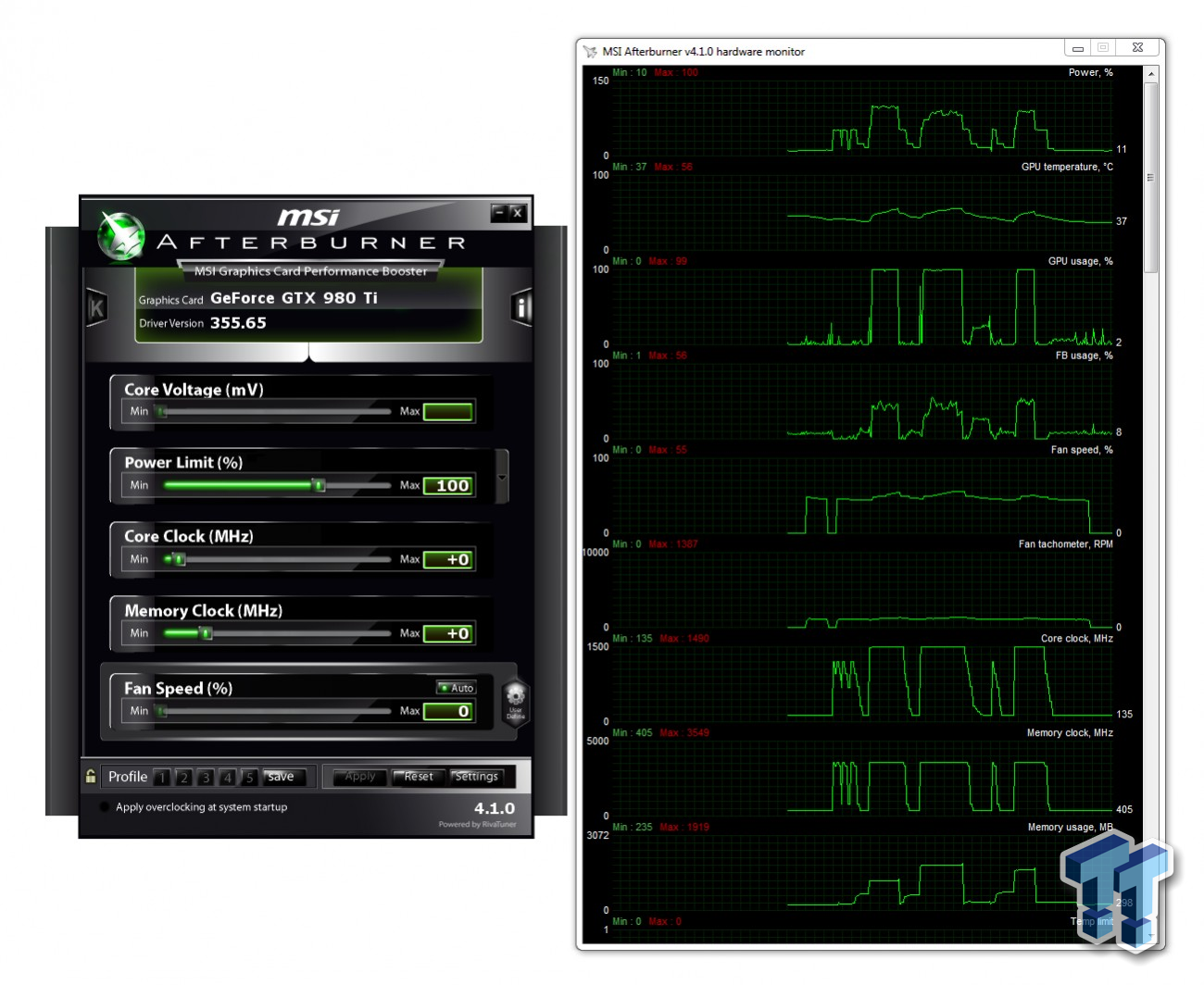Click the 'Max : 1919' memory usage readout
Image resolution: width=1204 pixels, height=985 pixels.
pos(684,828)
